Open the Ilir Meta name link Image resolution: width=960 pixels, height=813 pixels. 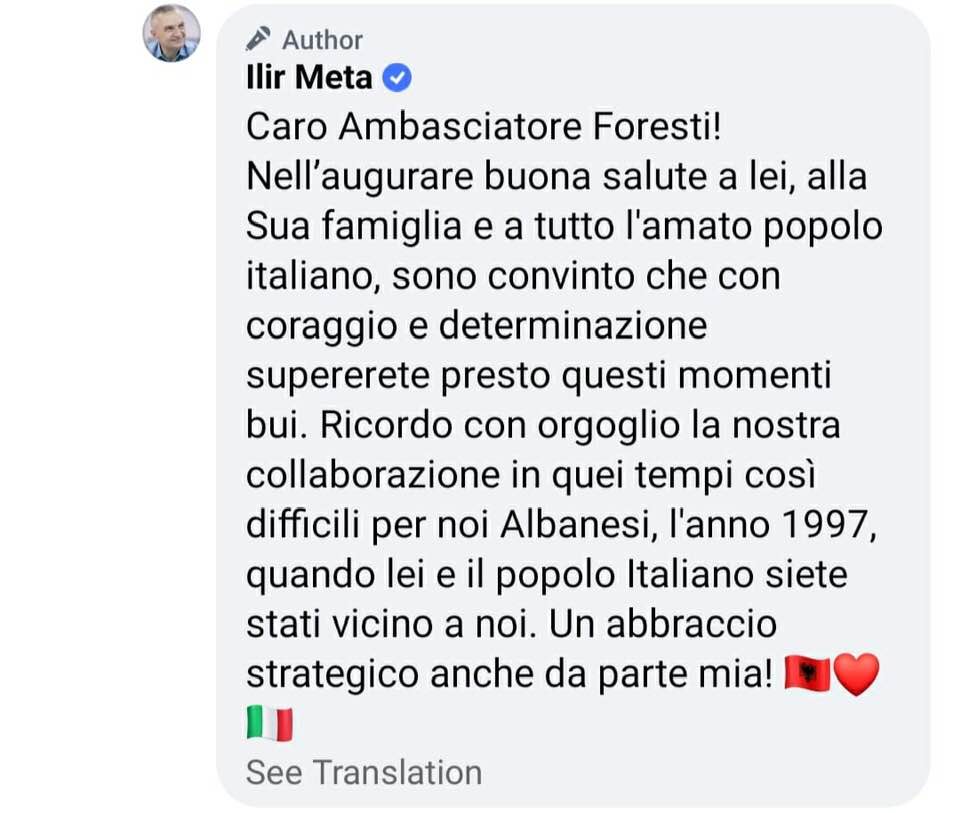(x=309, y=78)
